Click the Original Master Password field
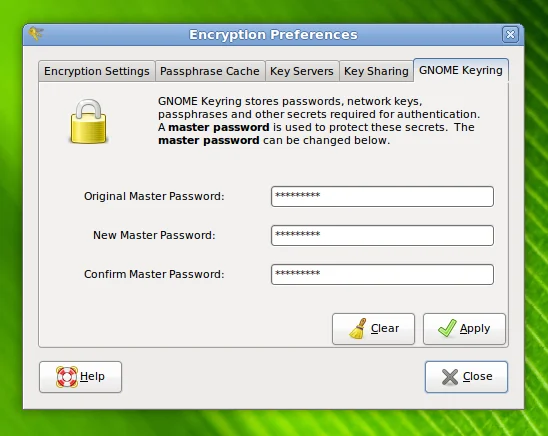The height and width of the screenshot is (436, 548). [382, 196]
